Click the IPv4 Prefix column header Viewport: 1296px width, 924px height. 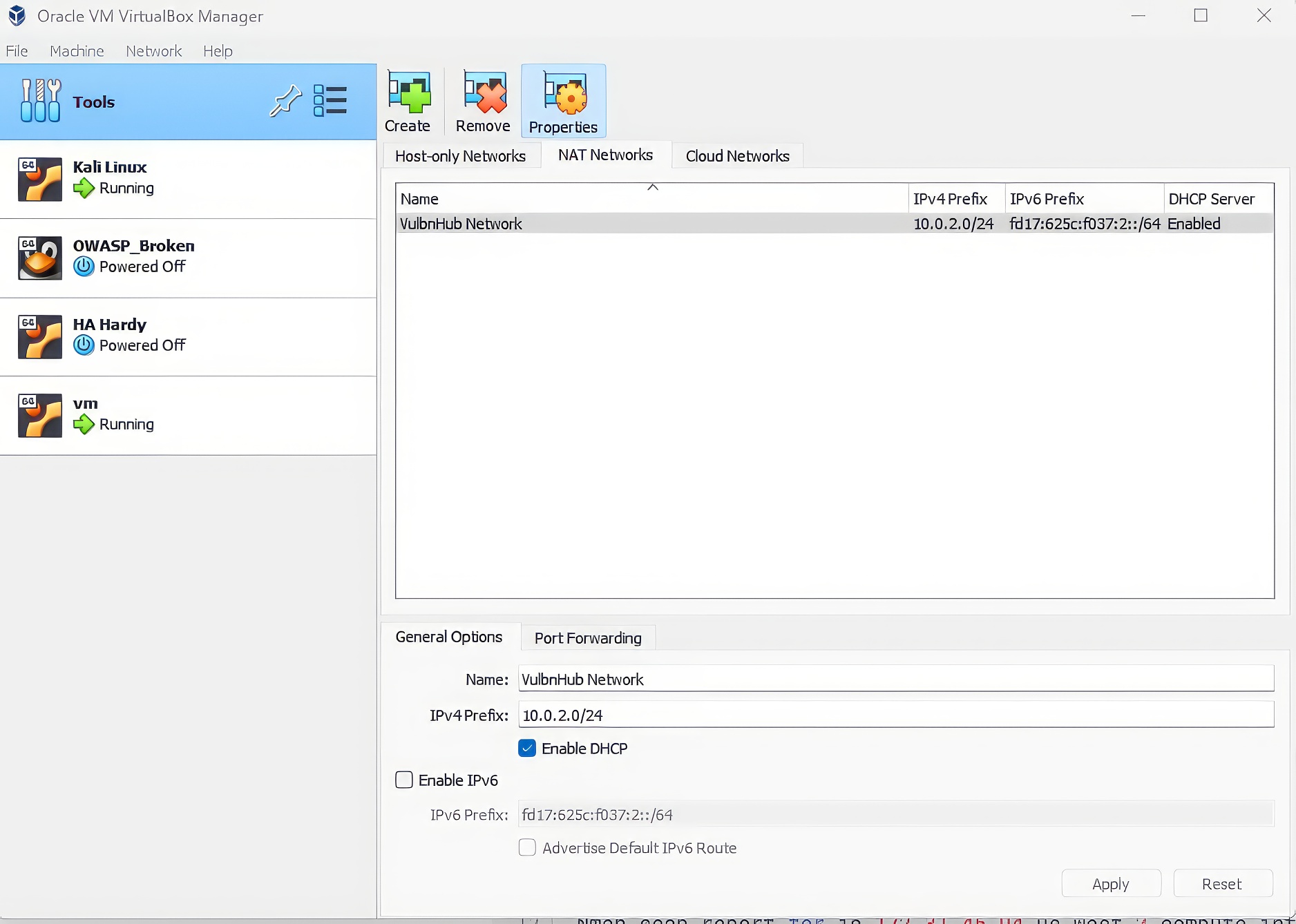957,199
